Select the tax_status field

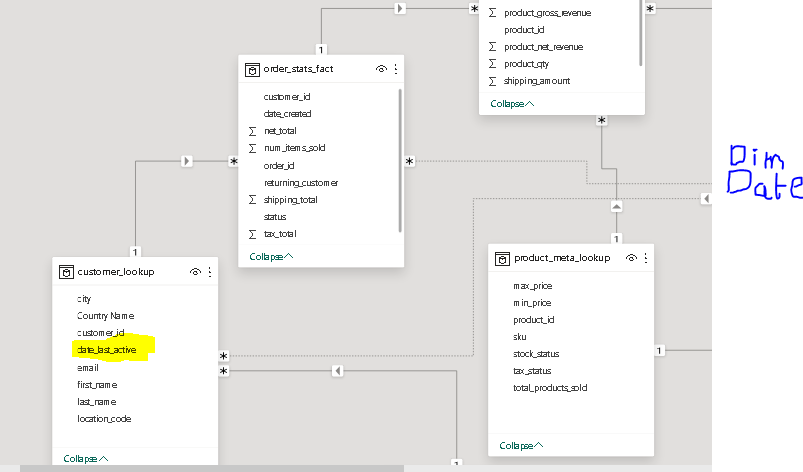(532, 371)
